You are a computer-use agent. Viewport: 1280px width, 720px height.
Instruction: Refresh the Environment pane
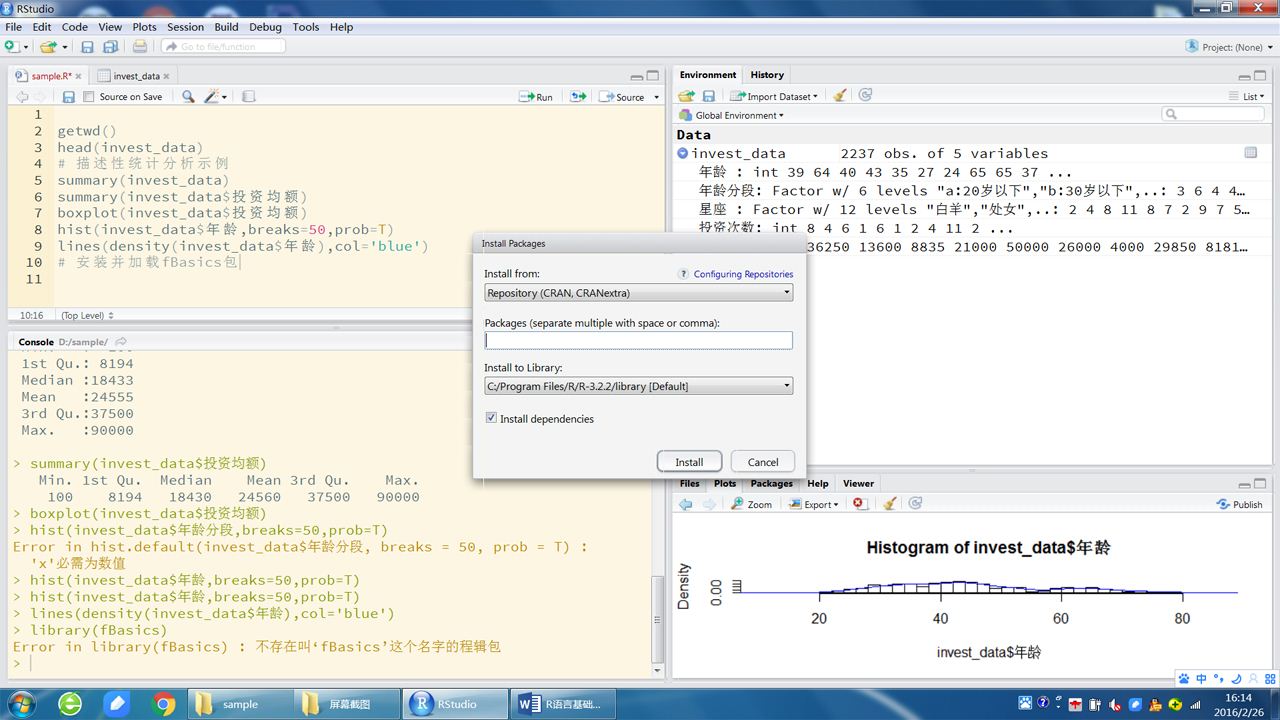[x=865, y=96]
